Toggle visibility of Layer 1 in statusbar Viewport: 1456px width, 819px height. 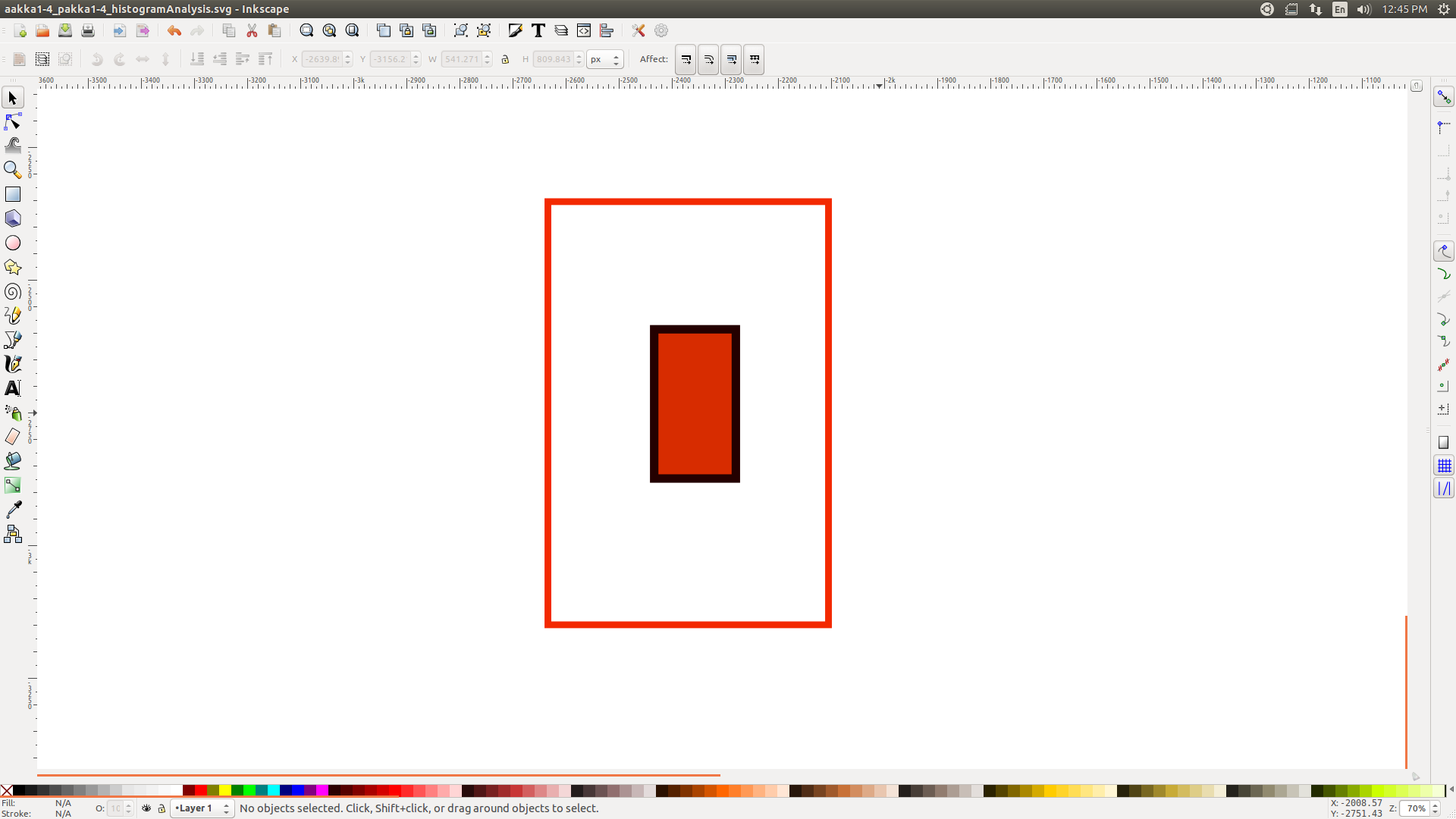pos(146,808)
